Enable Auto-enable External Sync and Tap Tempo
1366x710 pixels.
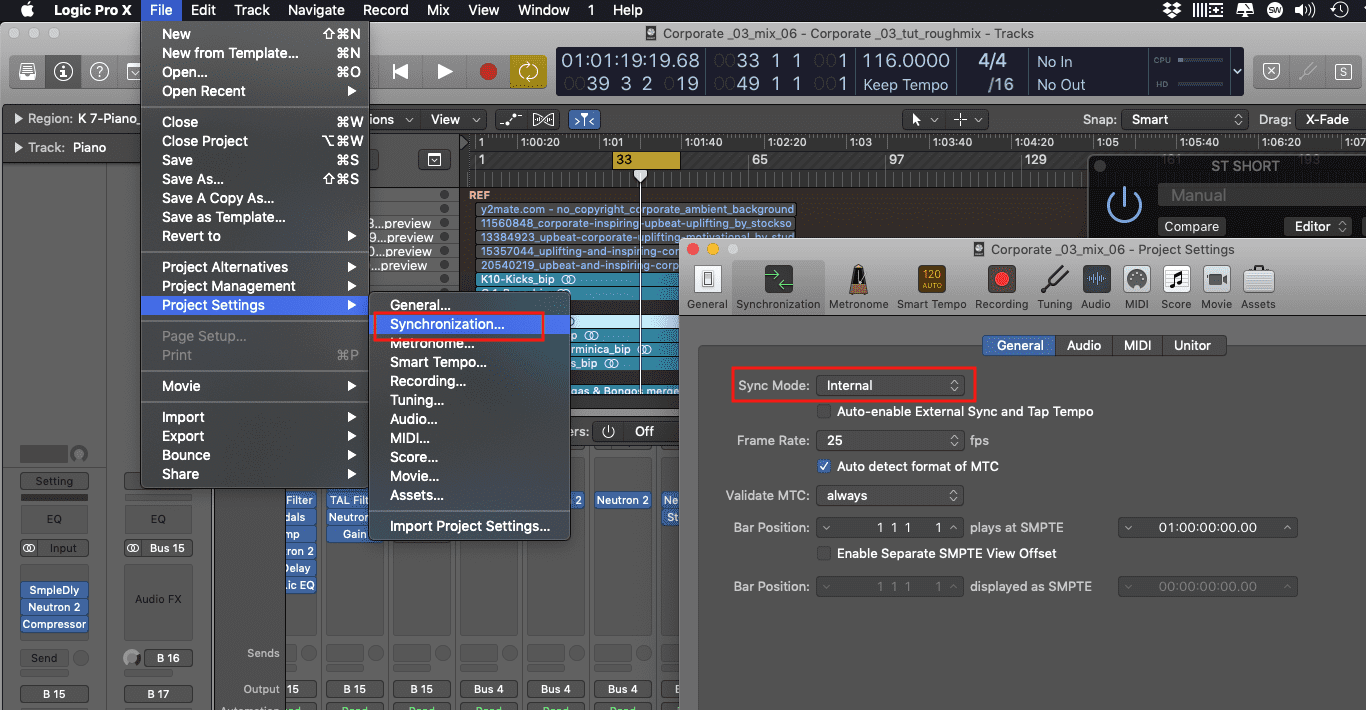tap(824, 411)
